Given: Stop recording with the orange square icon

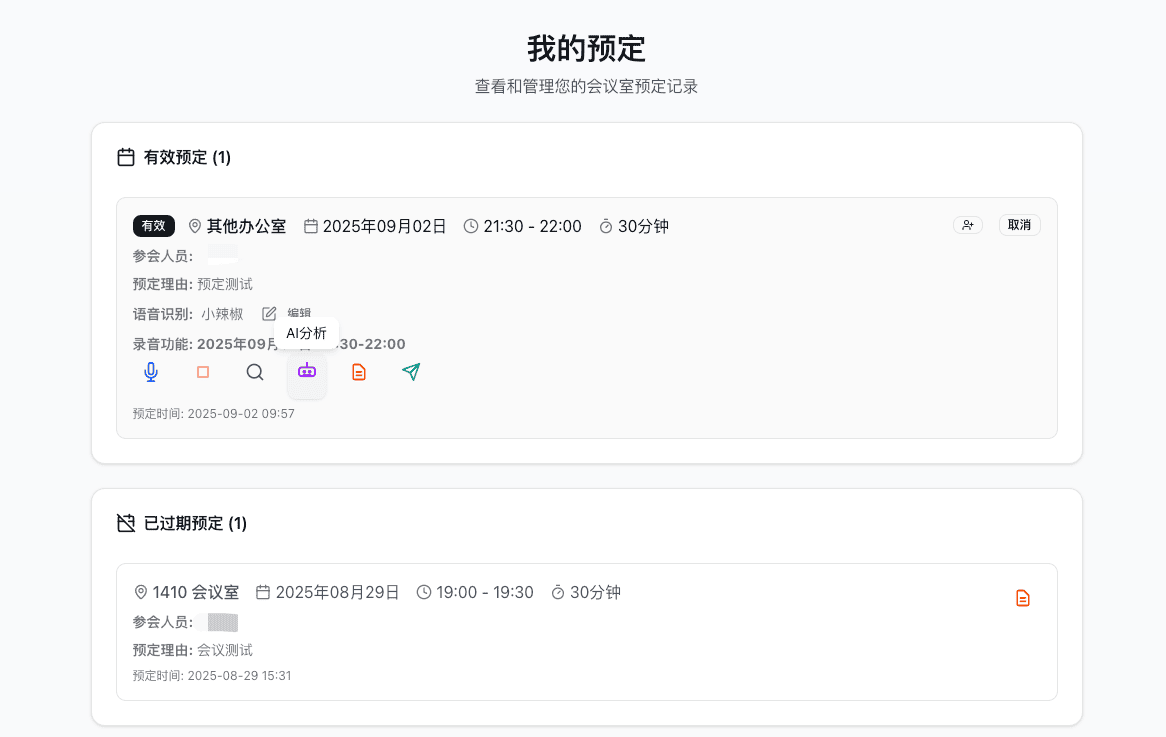Looking at the screenshot, I should [x=203, y=372].
